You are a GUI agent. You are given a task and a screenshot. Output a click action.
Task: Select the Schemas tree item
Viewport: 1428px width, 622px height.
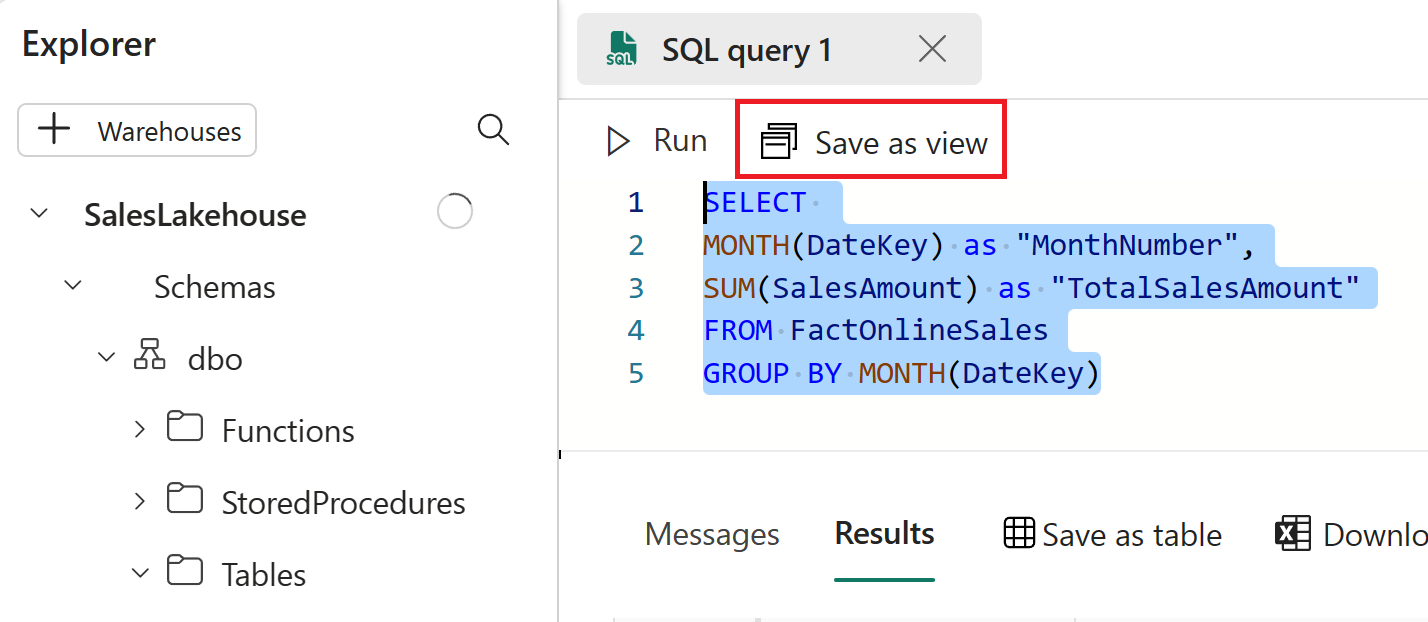point(215,287)
